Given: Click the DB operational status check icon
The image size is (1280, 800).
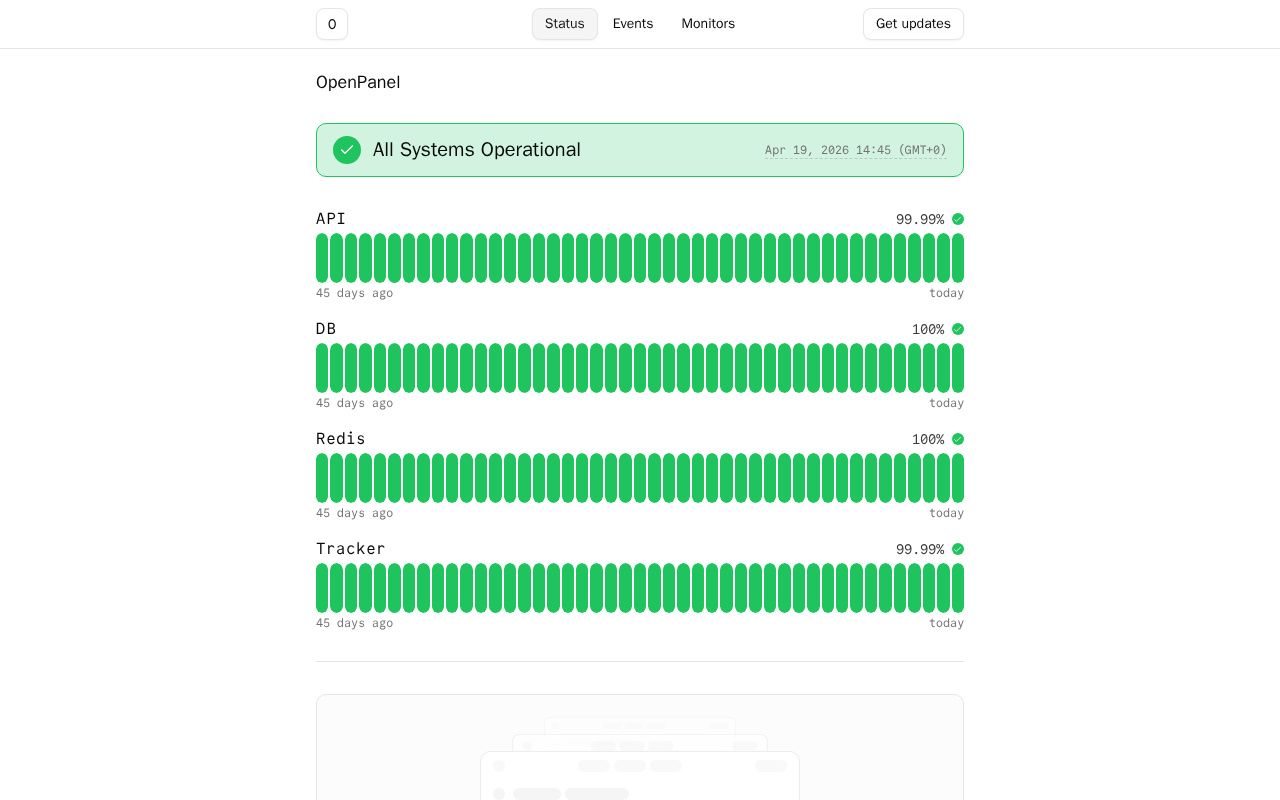Looking at the screenshot, I should click(x=958, y=329).
